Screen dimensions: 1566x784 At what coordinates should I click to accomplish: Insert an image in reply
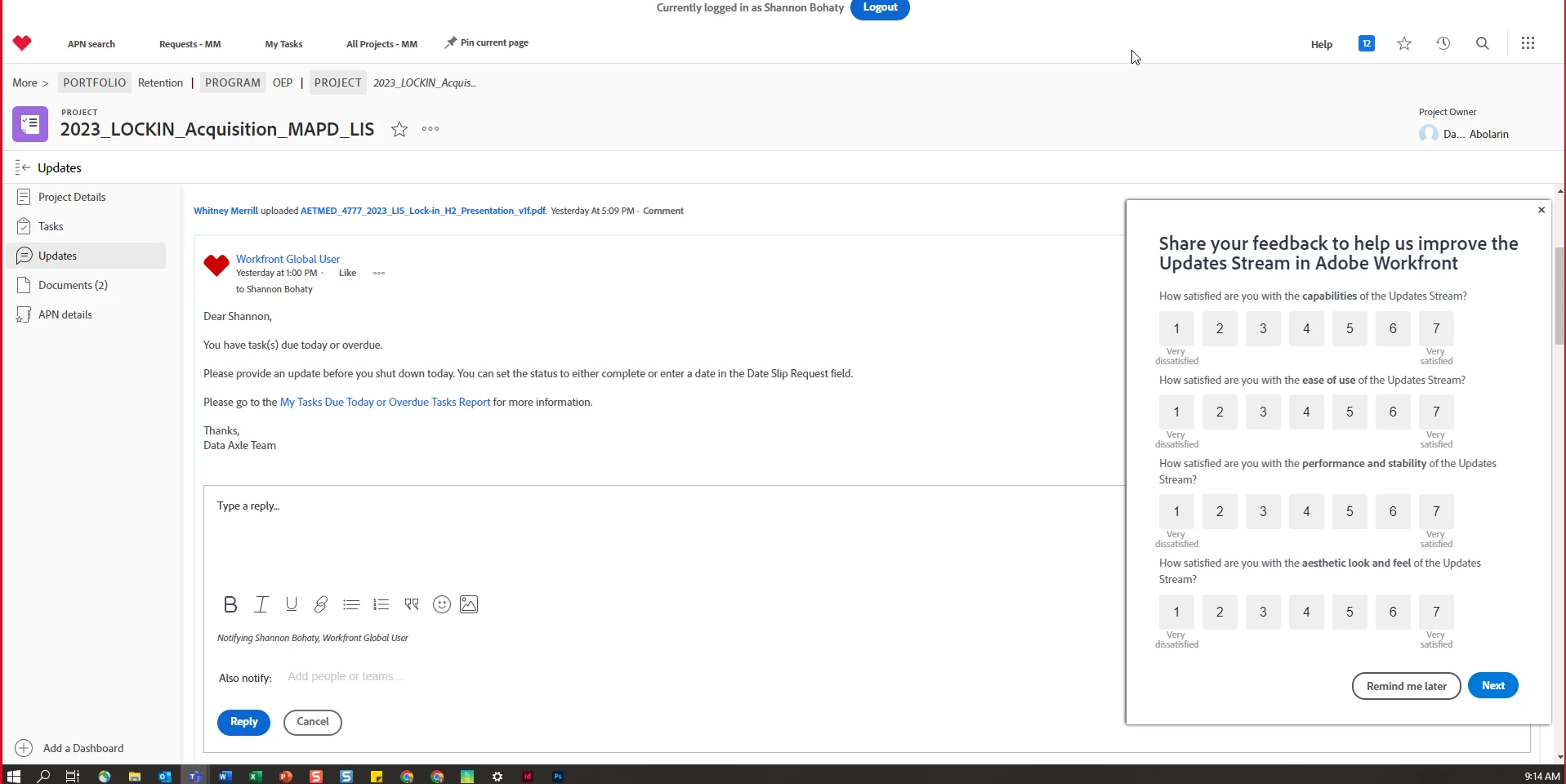point(469,604)
